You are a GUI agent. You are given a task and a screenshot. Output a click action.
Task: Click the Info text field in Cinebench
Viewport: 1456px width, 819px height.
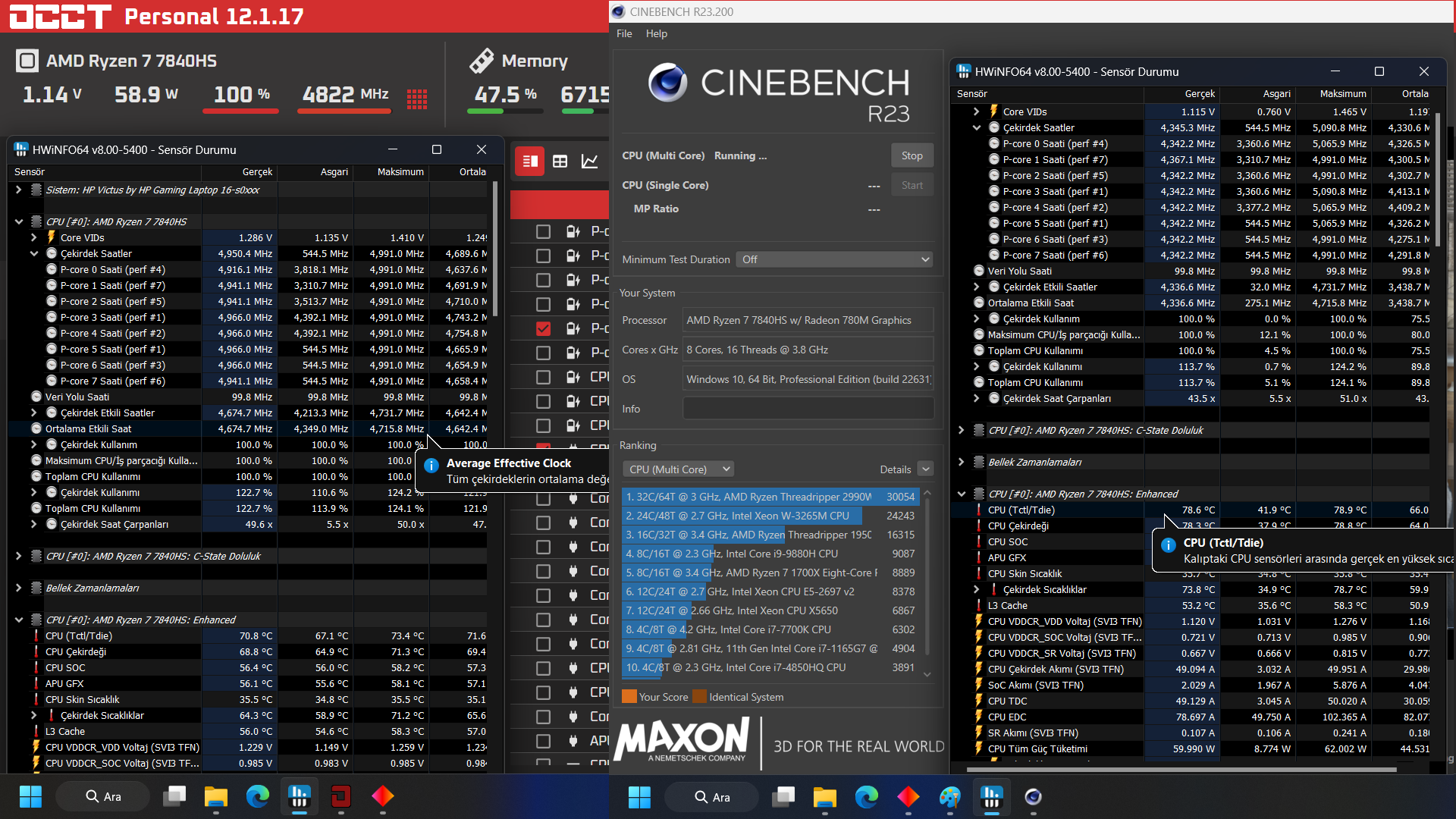coord(808,409)
